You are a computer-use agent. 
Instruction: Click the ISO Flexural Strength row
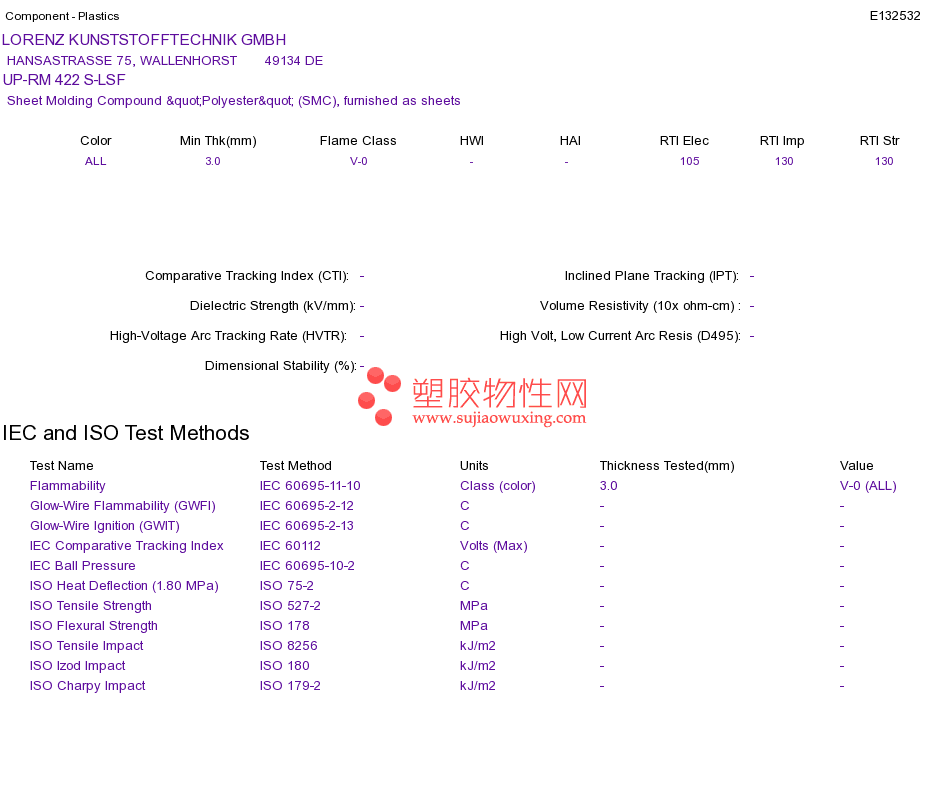94,625
